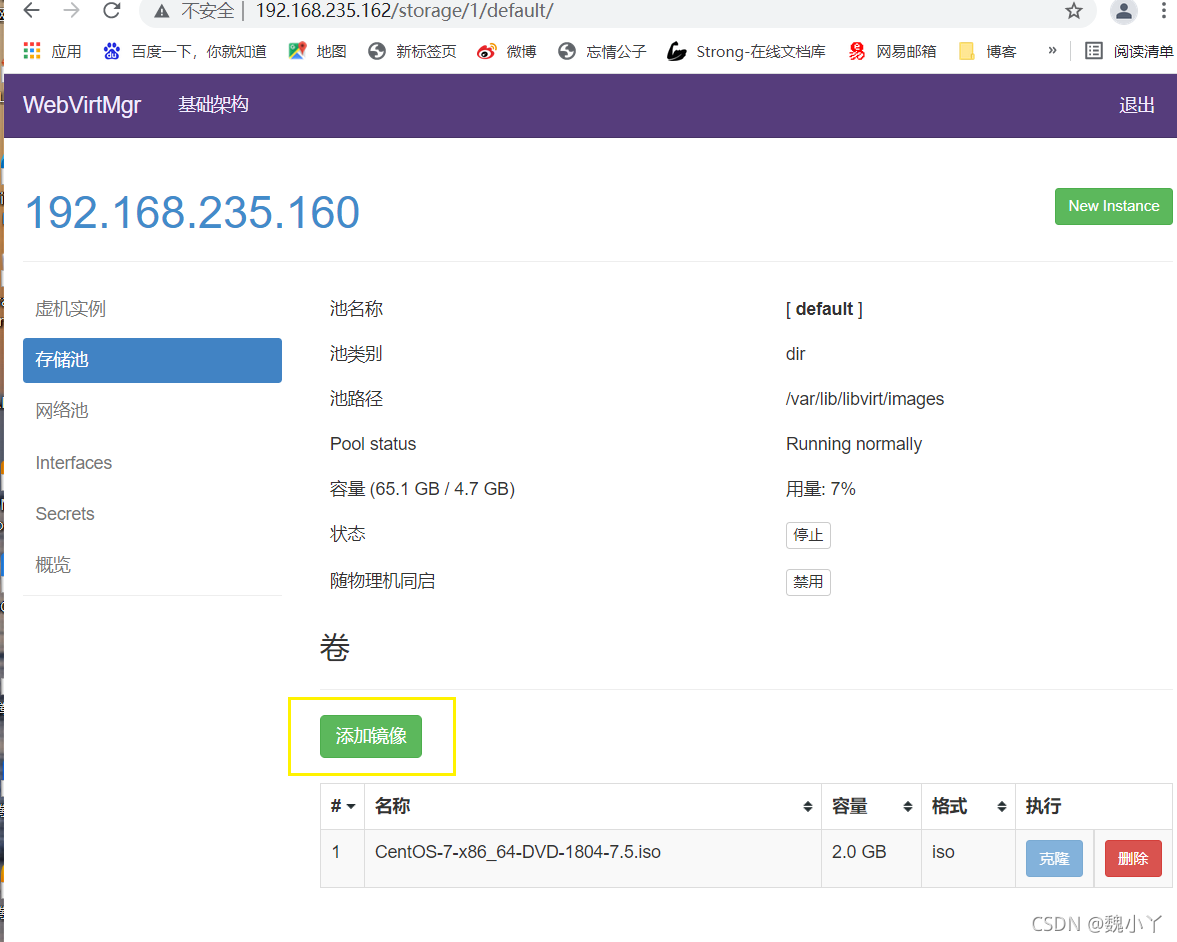Open the 忘情公子 bookmark
The image size is (1177, 942).
click(x=602, y=51)
